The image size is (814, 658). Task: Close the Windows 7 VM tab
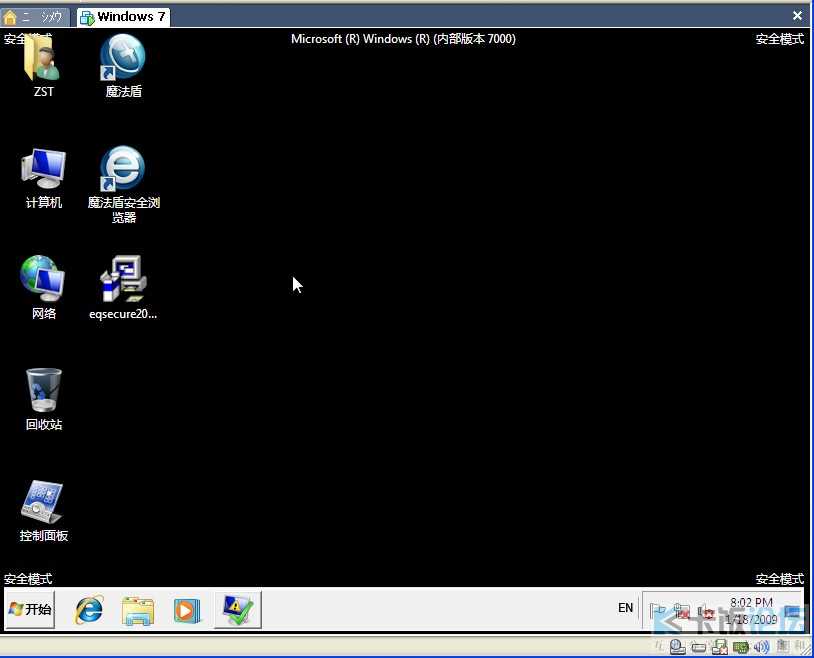click(x=797, y=16)
